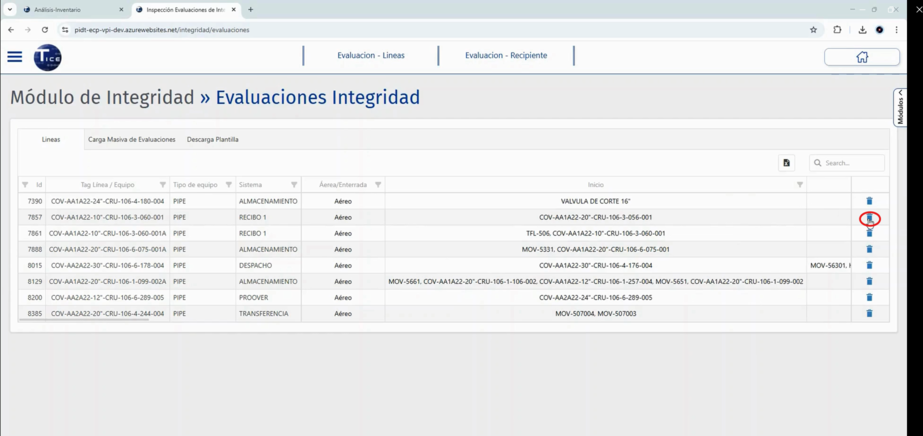Expand the Módulos side panel
Screen dimensions: 923x436
coord(900,106)
